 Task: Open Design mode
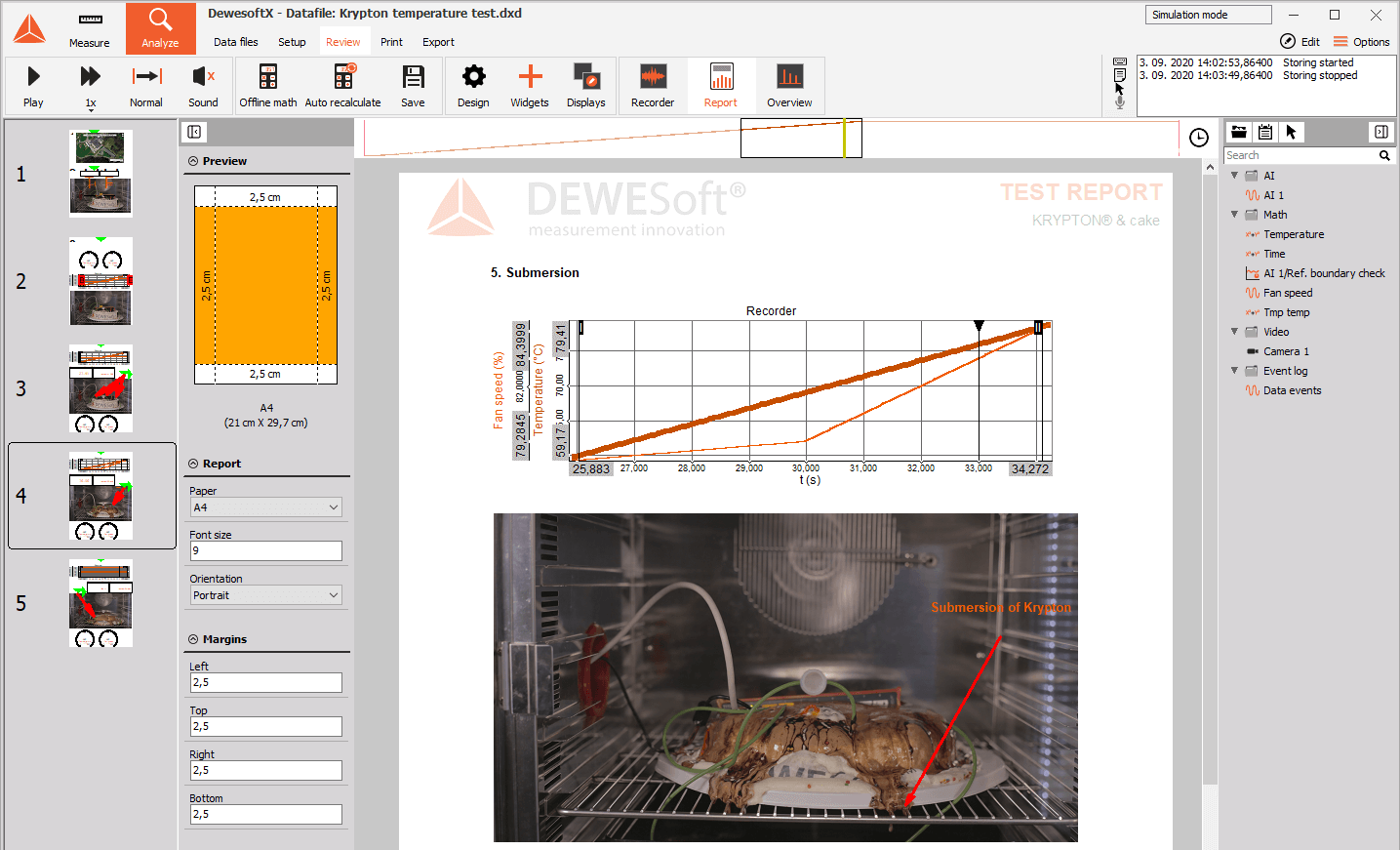click(473, 86)
